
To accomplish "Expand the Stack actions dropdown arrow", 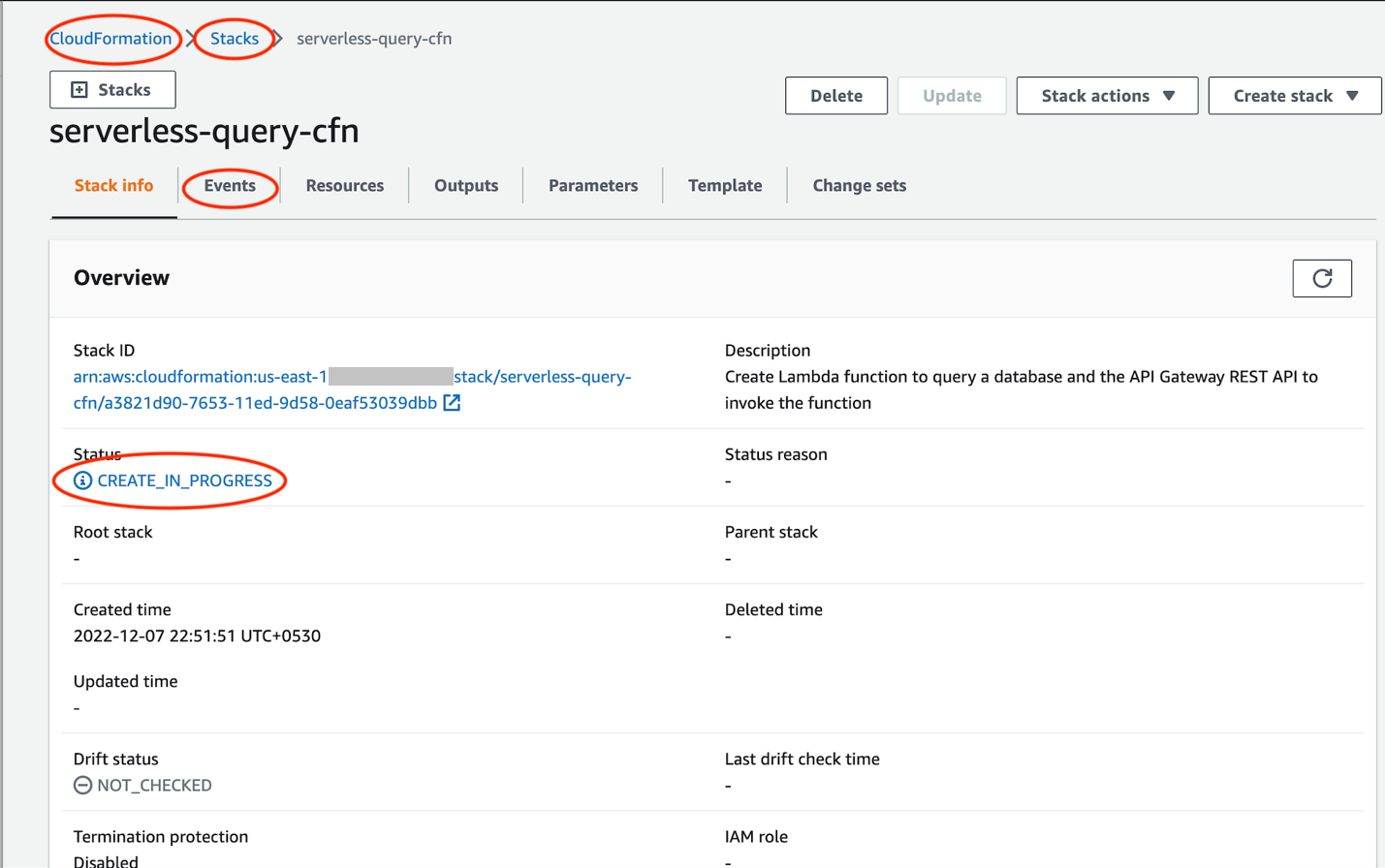I will point(1169,96).
